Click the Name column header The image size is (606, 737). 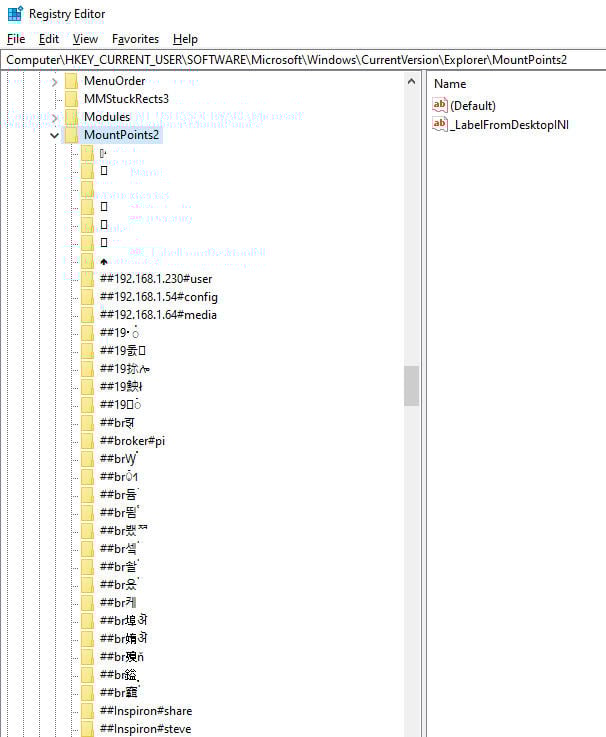(450, 84)
